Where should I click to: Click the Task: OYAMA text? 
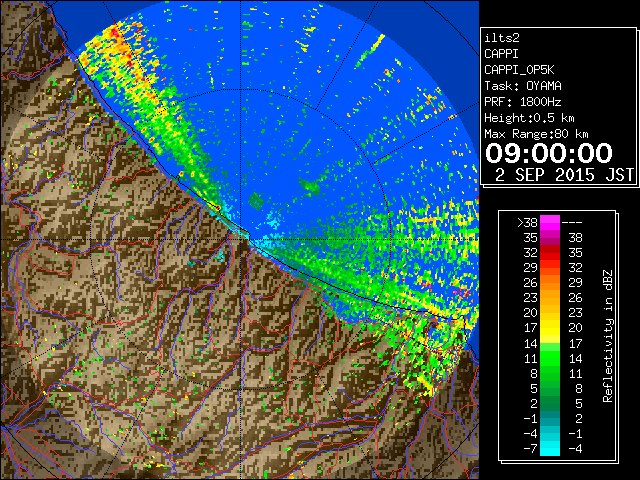pyautogui.click(x=523, y=86)
